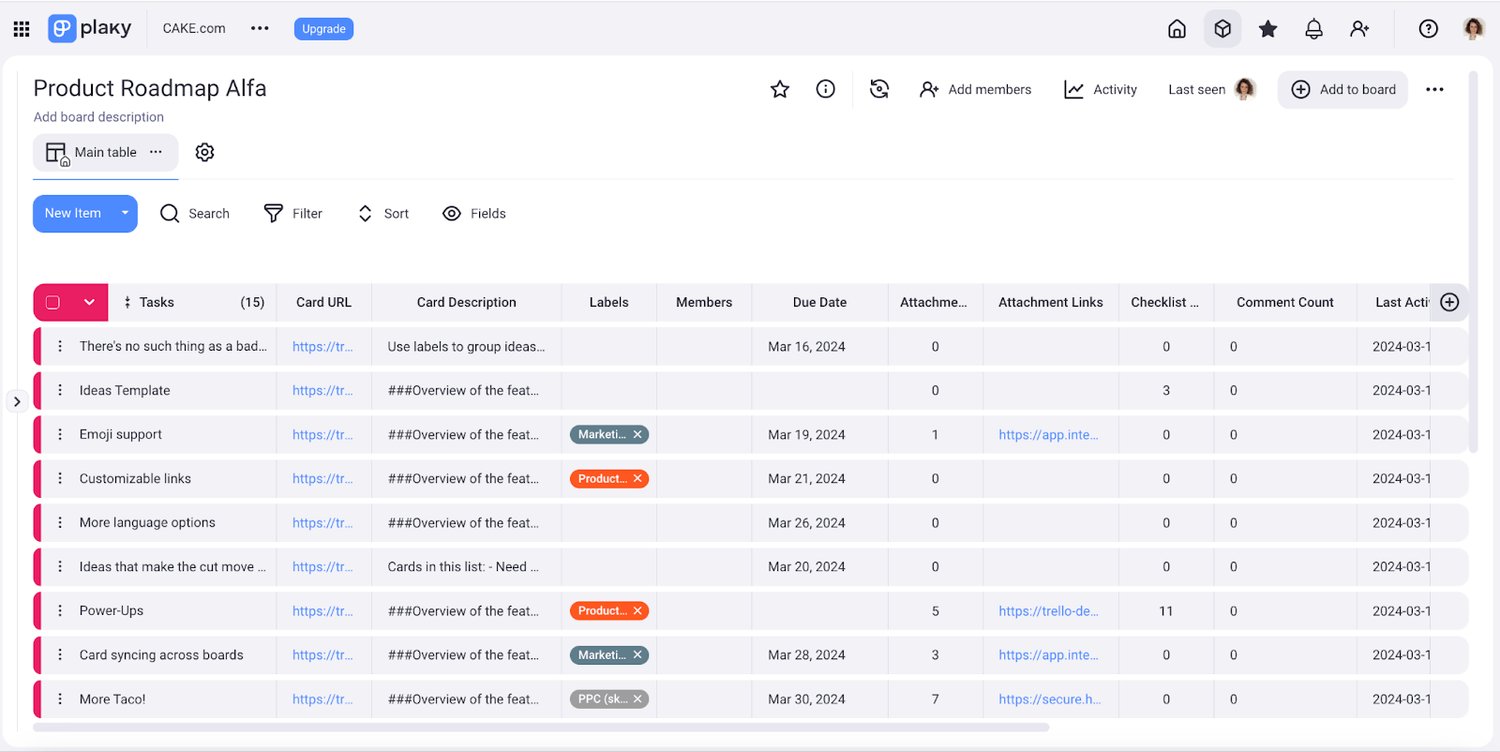1500x752 pixels.
Task: Open the Search tool
Action: tap(195, 213)
